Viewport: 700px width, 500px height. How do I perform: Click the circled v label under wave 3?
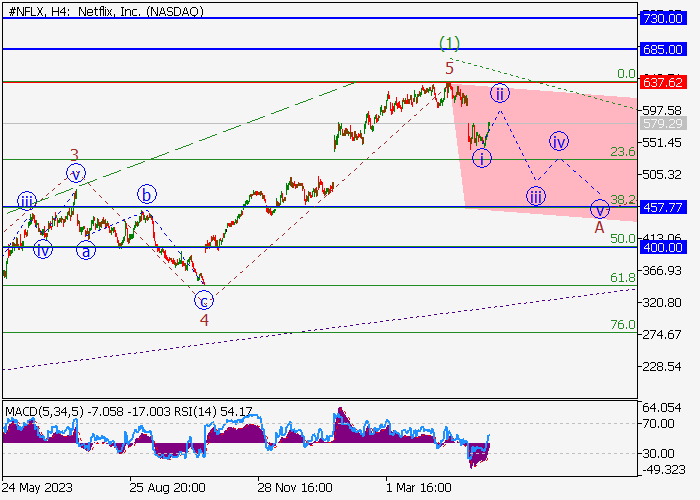tap(76, 174)
